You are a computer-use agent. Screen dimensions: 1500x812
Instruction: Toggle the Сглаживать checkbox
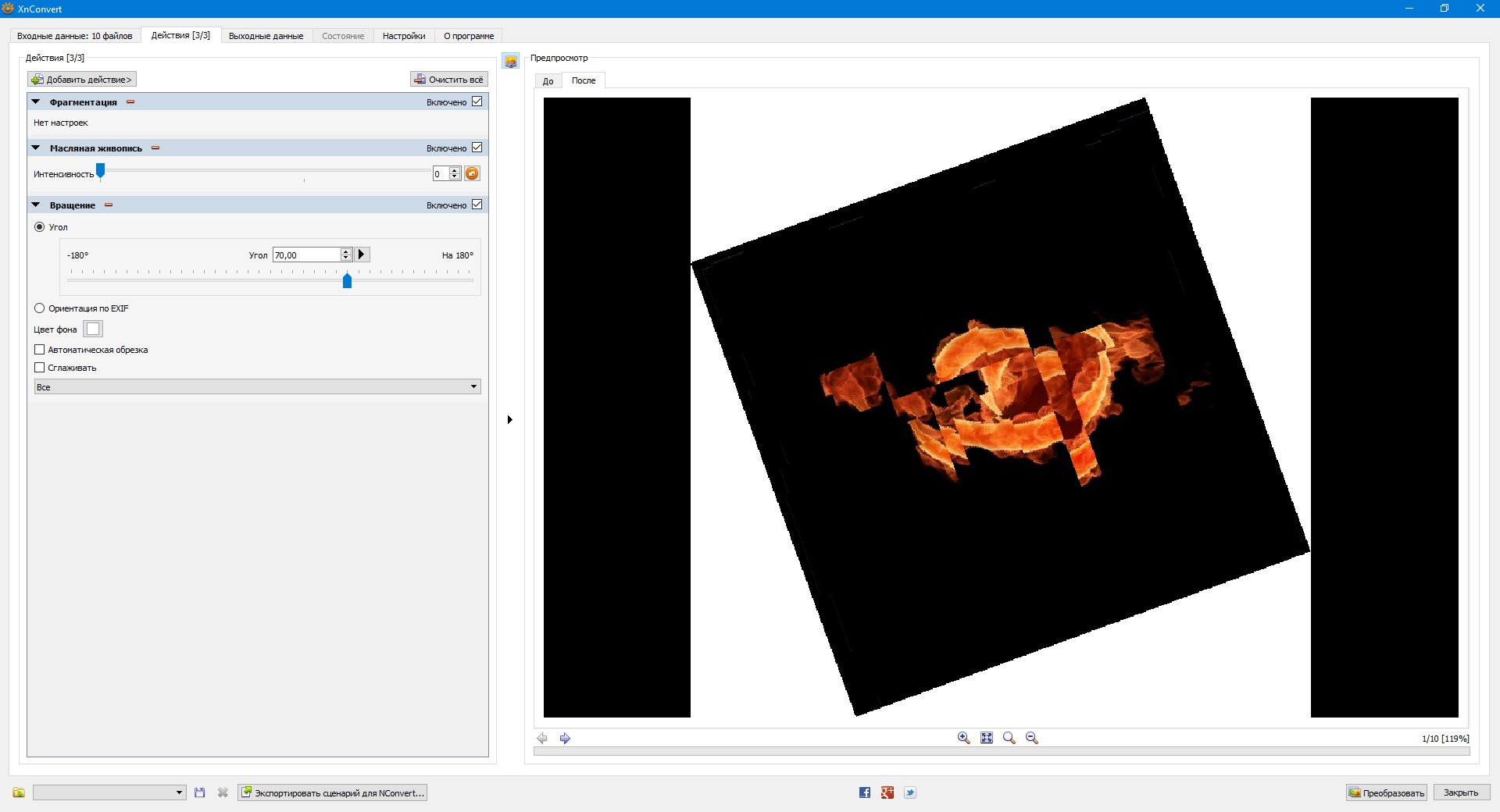pyautogui.click(x=40, y=368)
